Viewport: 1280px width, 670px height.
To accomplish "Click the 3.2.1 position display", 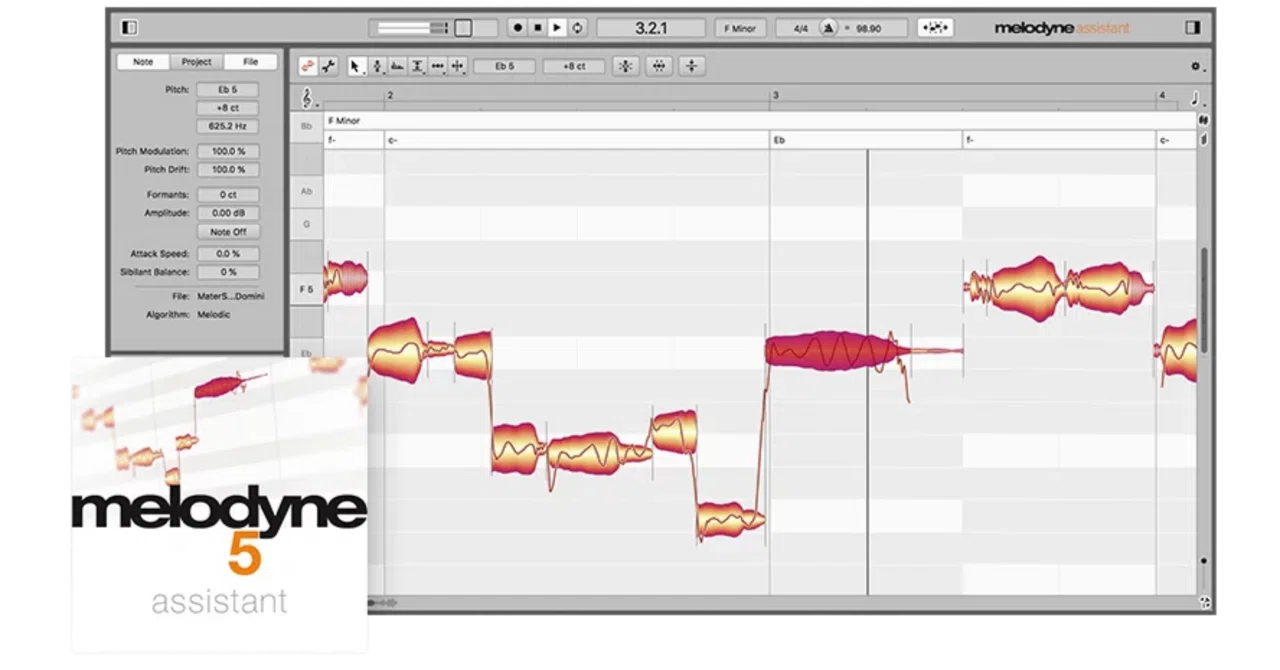I will point(651,28).
